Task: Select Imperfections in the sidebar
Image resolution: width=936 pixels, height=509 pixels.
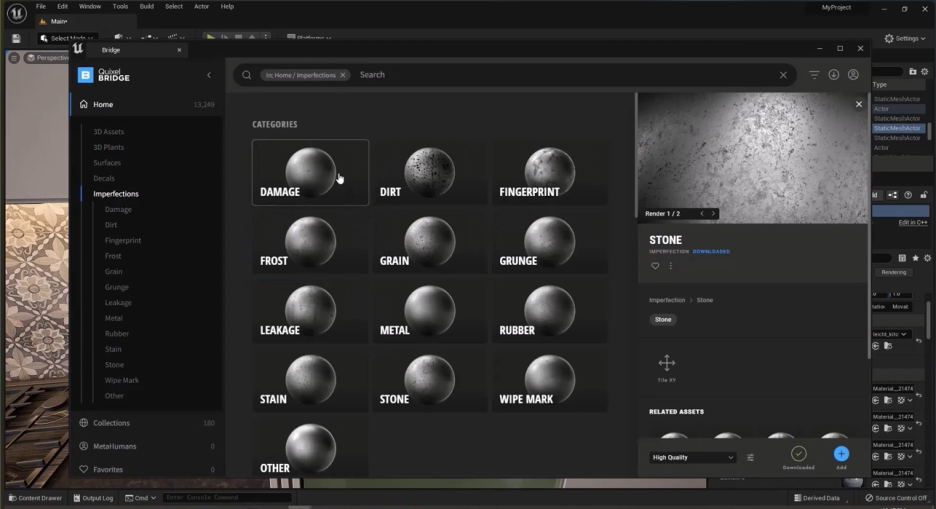Action: click(x=116, y=194)
